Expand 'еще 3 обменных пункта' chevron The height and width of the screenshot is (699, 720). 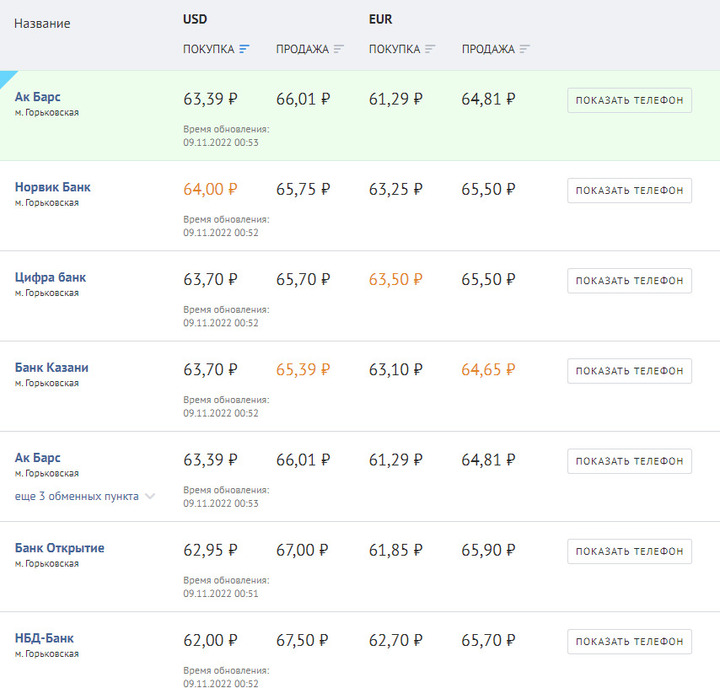pyautogui.click(x=150, y=496)
